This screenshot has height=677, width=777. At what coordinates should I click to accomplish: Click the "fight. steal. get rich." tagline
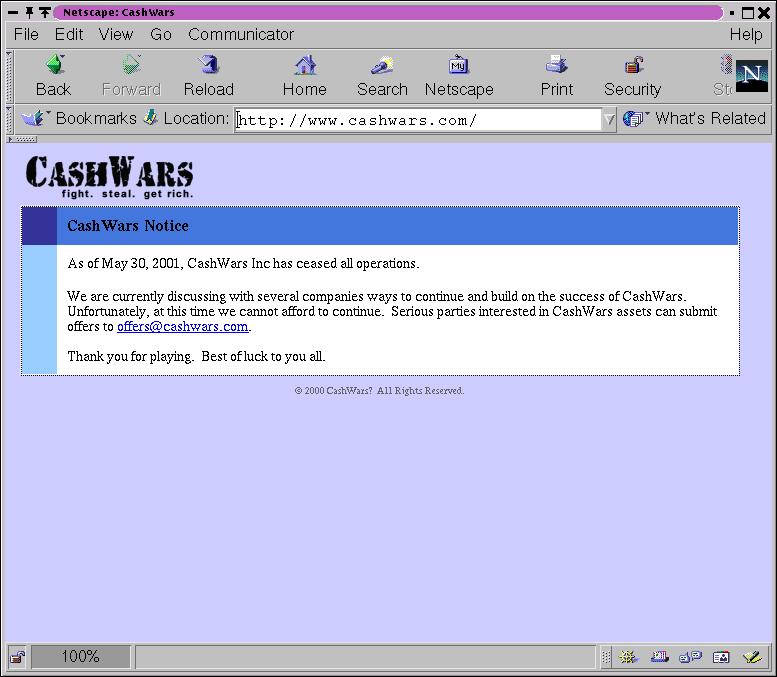coord(127,194)
